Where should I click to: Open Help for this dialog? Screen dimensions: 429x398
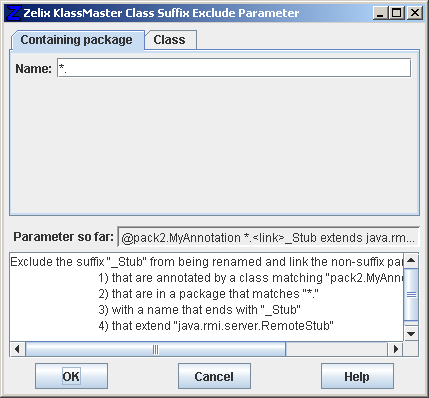pyautogui.click(x=357, y=376)
